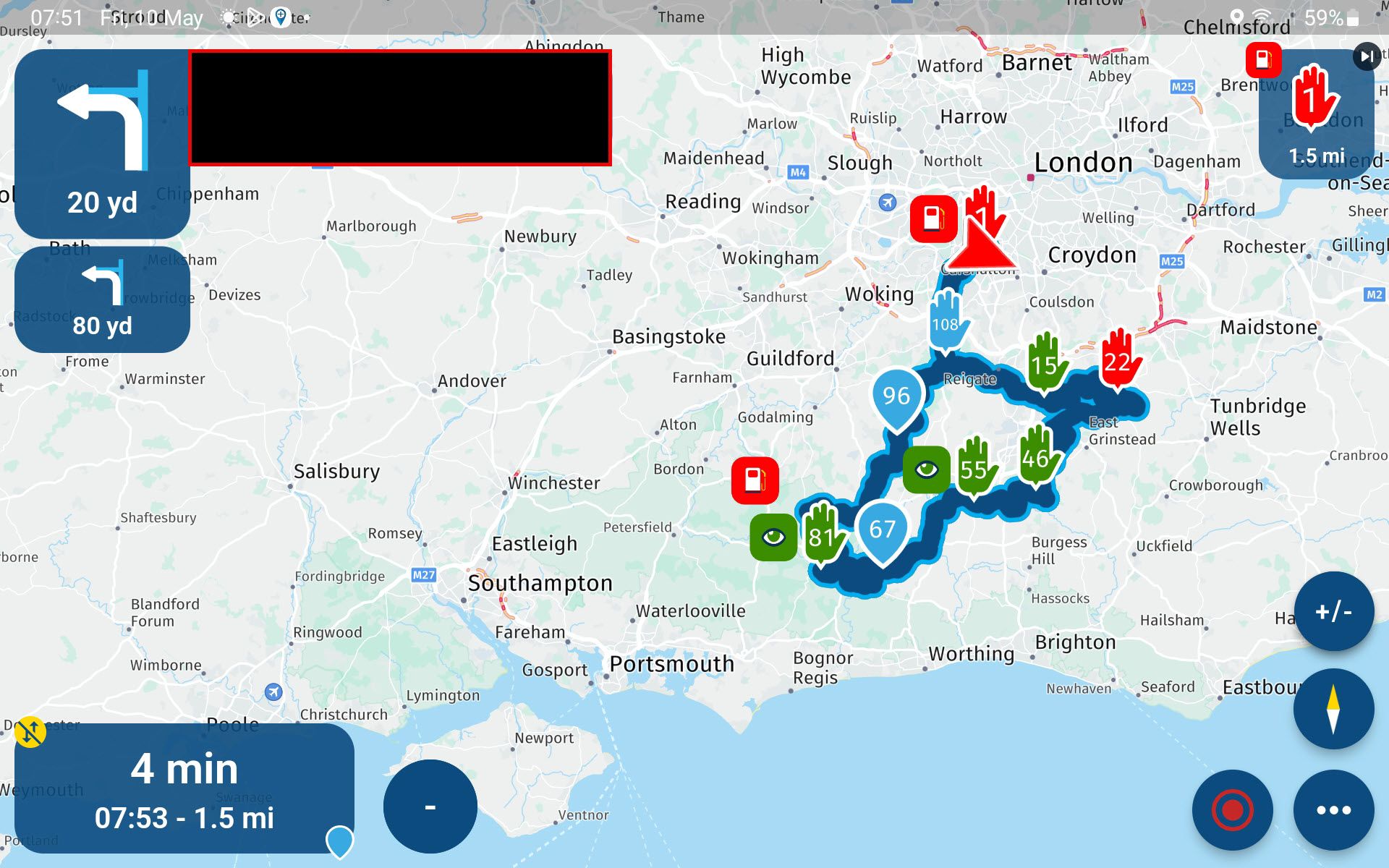The height and width of the screenshot is (868, 1389).
Task: Tap green eye viewpoint near waypoint 81
Action: (x=773, y=537)
